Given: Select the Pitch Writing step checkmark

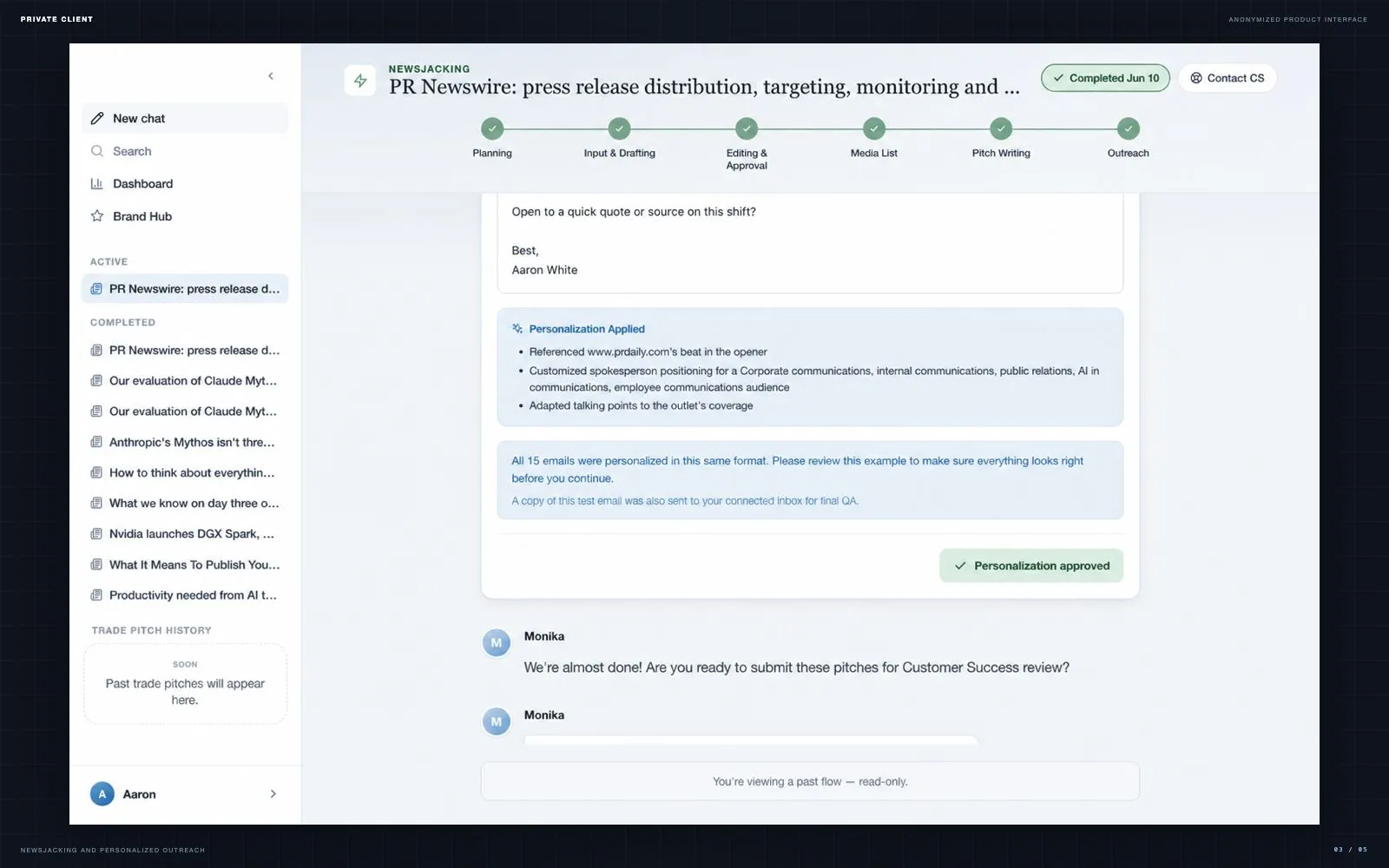Looking at the screenshot, I should click(1001, 128).
